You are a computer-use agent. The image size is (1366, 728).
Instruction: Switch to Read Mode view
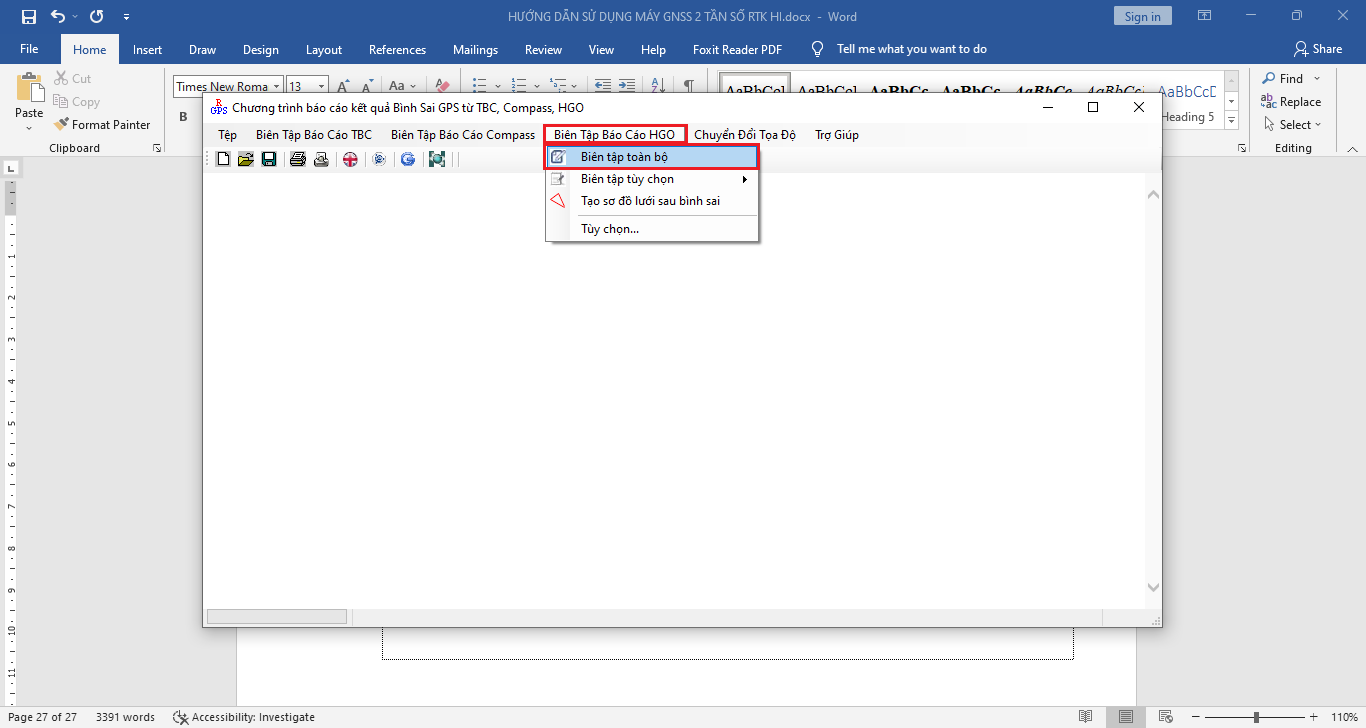click(1085, 717)
